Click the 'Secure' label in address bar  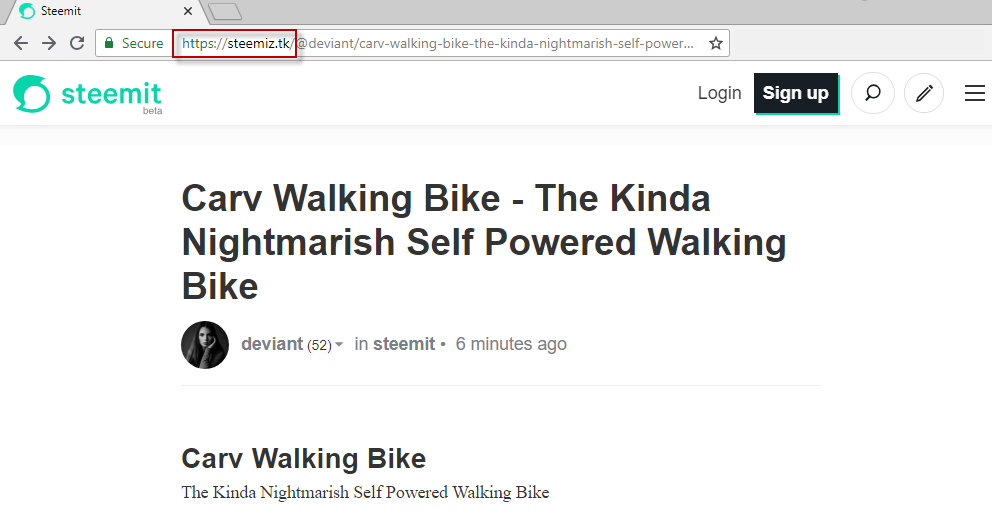(x=142, y=43)
